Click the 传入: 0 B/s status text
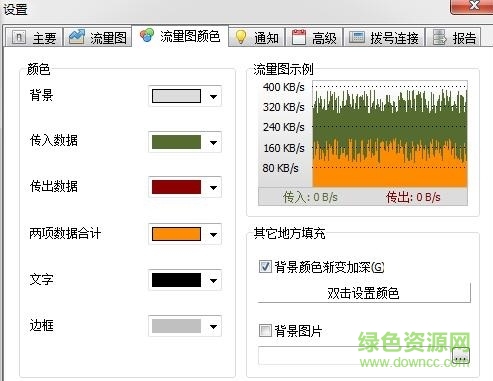Viewport: 493px width, 381px height. [x=310, y=197]
